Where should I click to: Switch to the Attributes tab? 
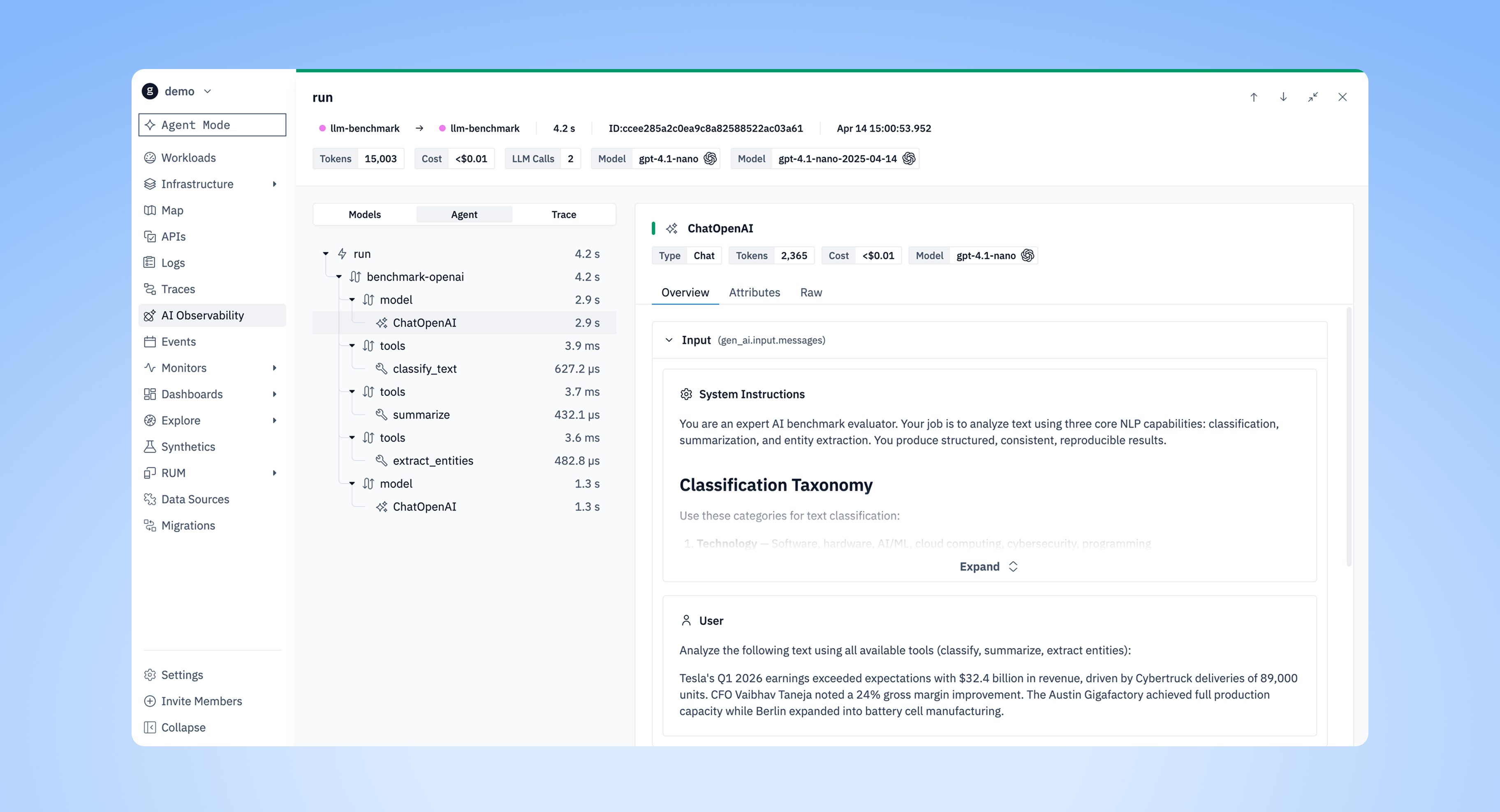coord(754,292)
